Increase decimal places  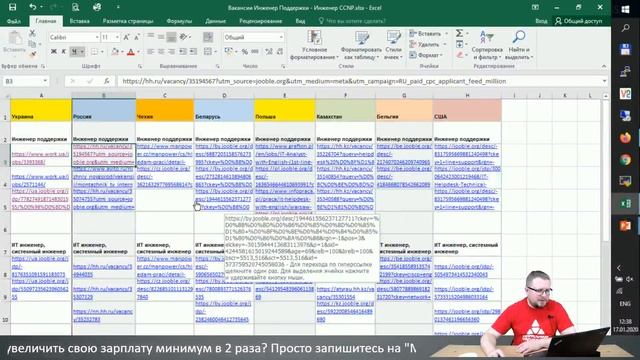coord(269,51)
